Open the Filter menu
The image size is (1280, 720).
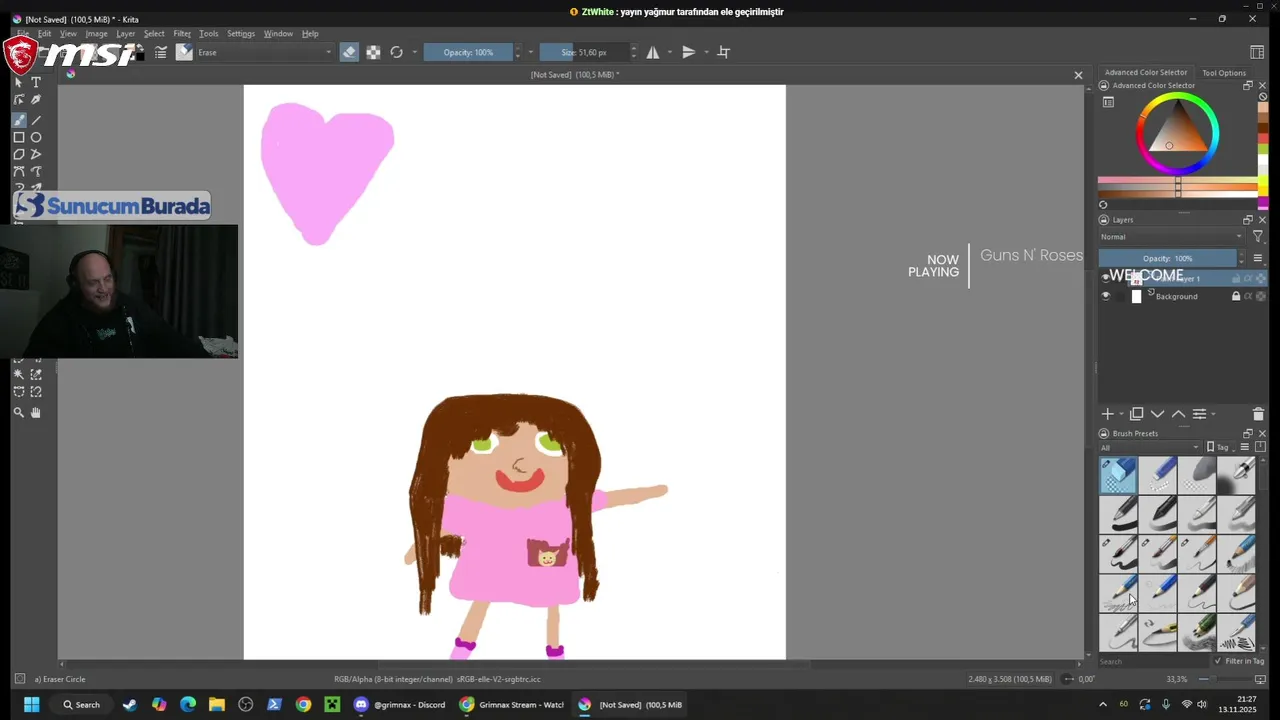point(182,34)
